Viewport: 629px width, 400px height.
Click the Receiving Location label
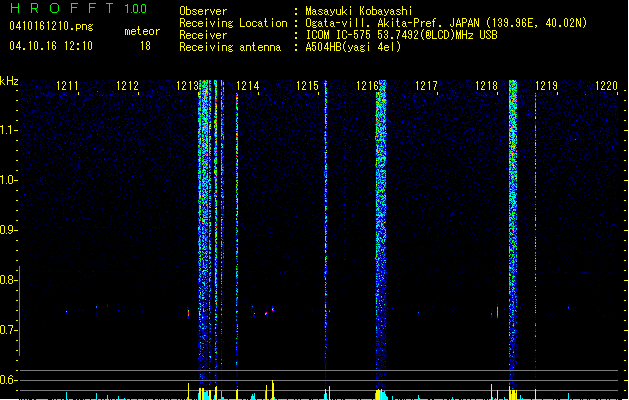pyautogui.click(x=233, y=23)
